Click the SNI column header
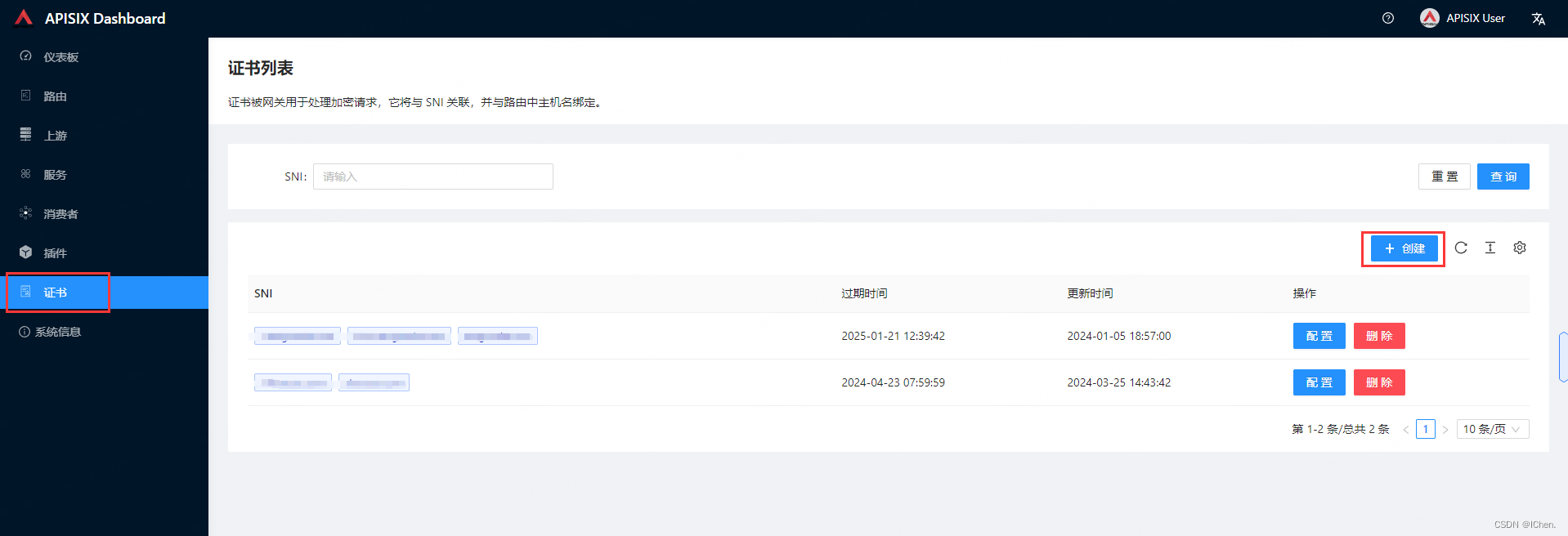This screenshot has height=536, width=1568. click(x=263, y=293)
